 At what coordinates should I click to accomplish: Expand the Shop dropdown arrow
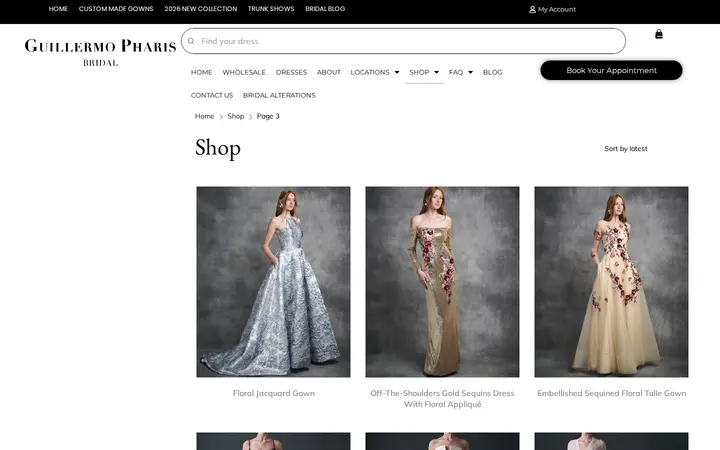436,72
